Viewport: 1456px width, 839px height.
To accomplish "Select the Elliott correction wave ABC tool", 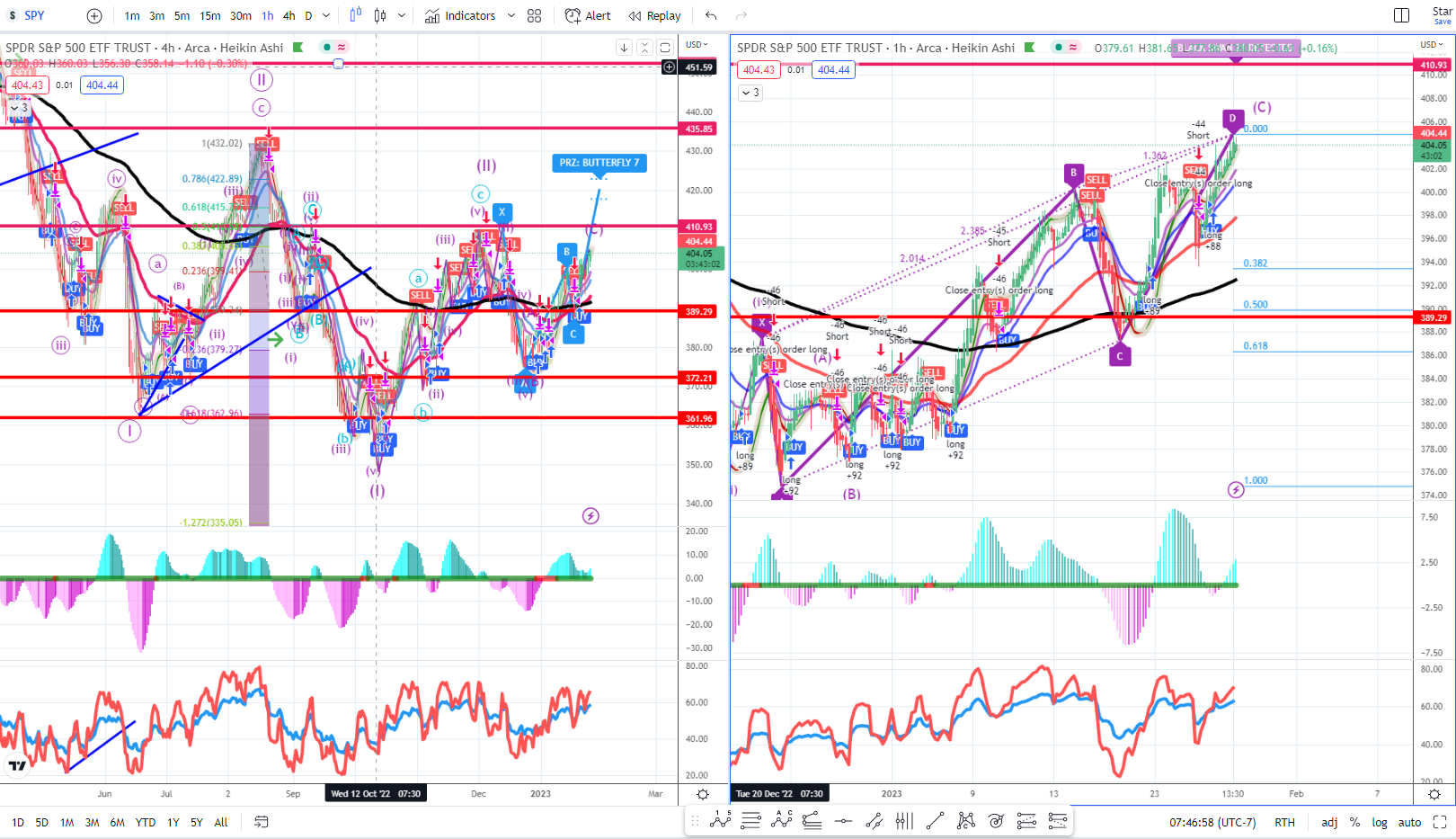I will [782, 819].
